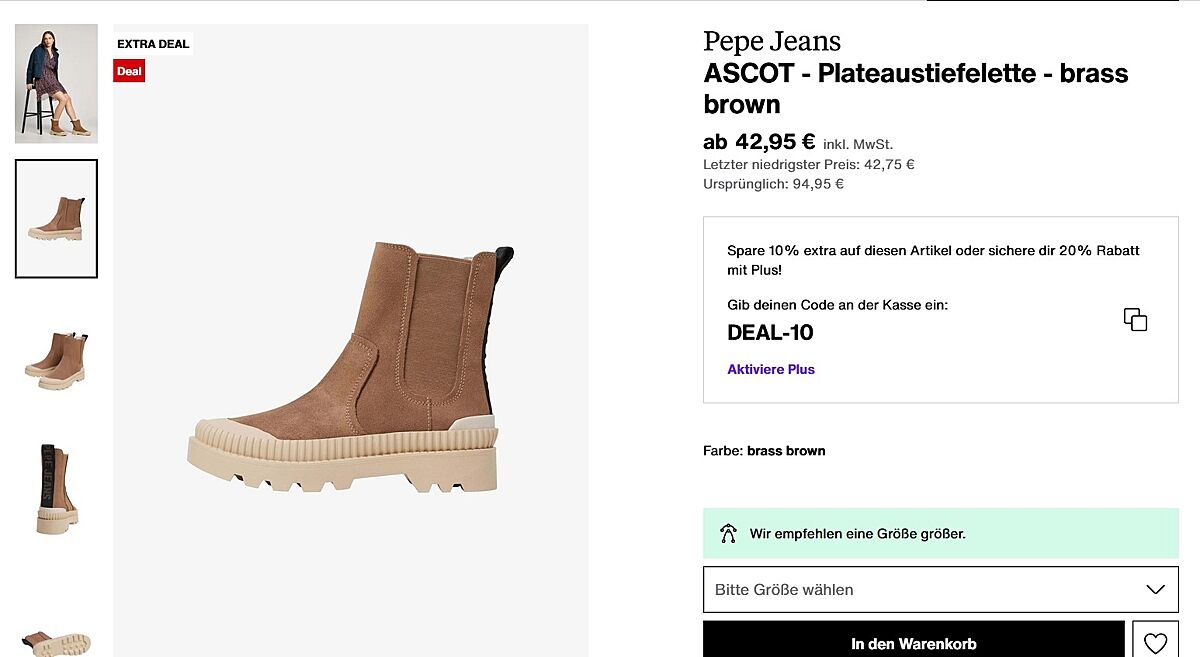Show the back-view thumbnail with Pepe Jeans strap
1200x657 pixels.
pos(56,488)
